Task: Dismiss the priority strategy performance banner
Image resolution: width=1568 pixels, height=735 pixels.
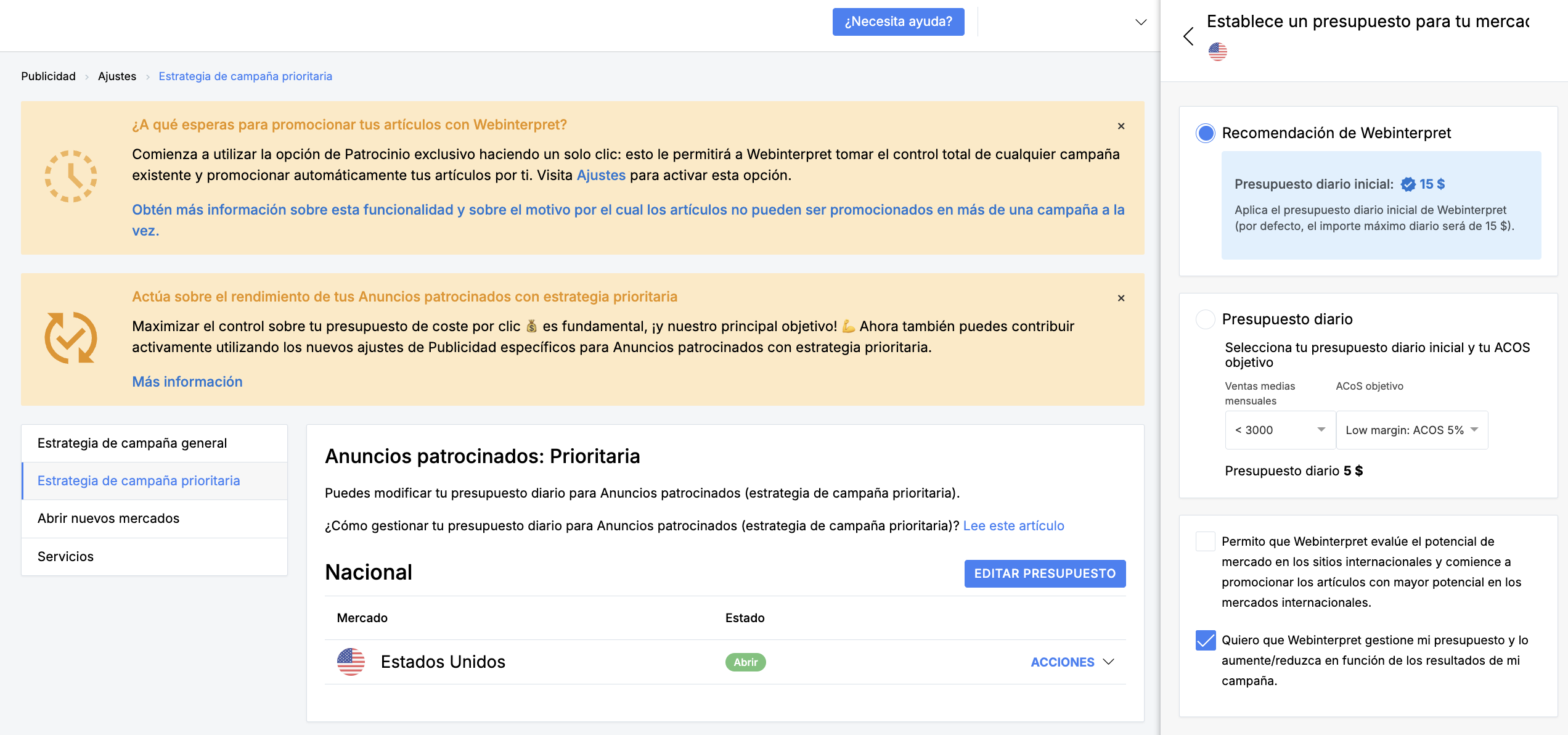Action: (1121, 298)
